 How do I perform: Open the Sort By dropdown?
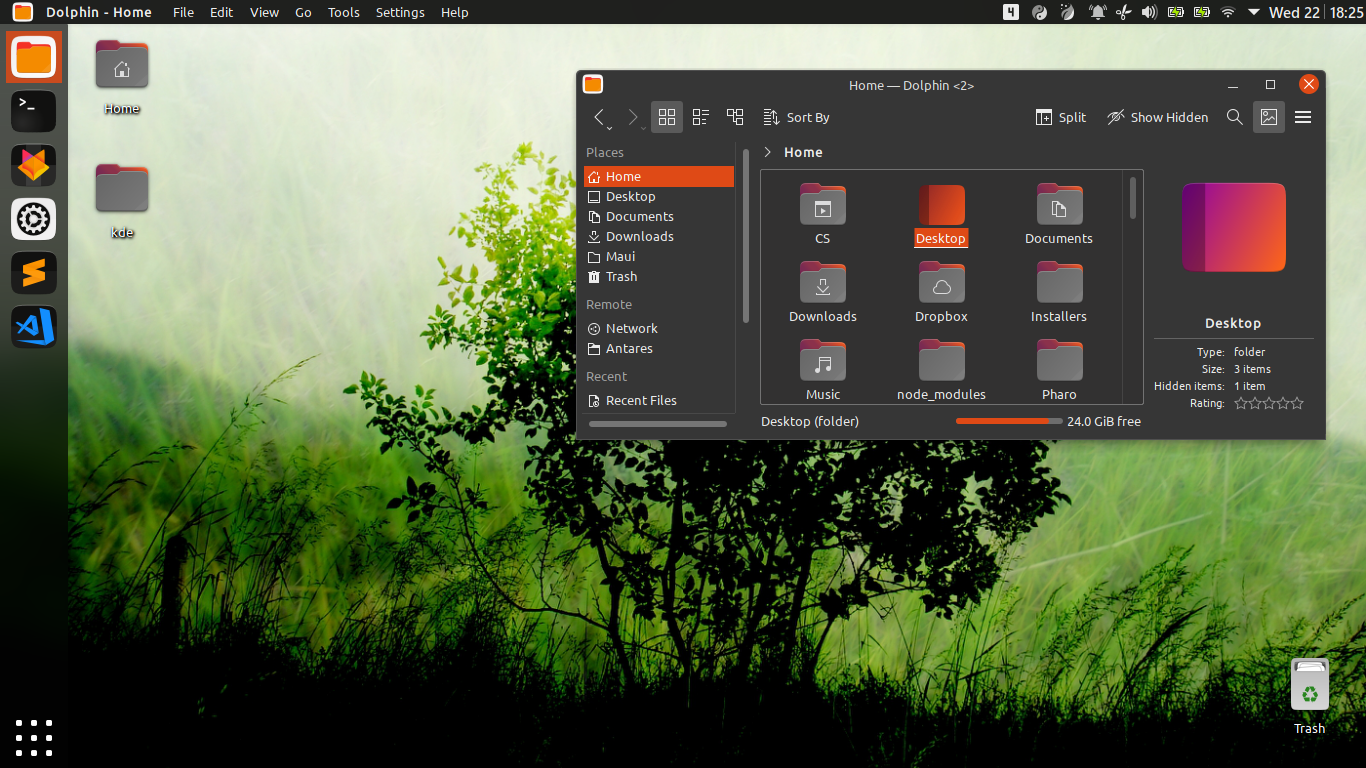tap(796, 117)
